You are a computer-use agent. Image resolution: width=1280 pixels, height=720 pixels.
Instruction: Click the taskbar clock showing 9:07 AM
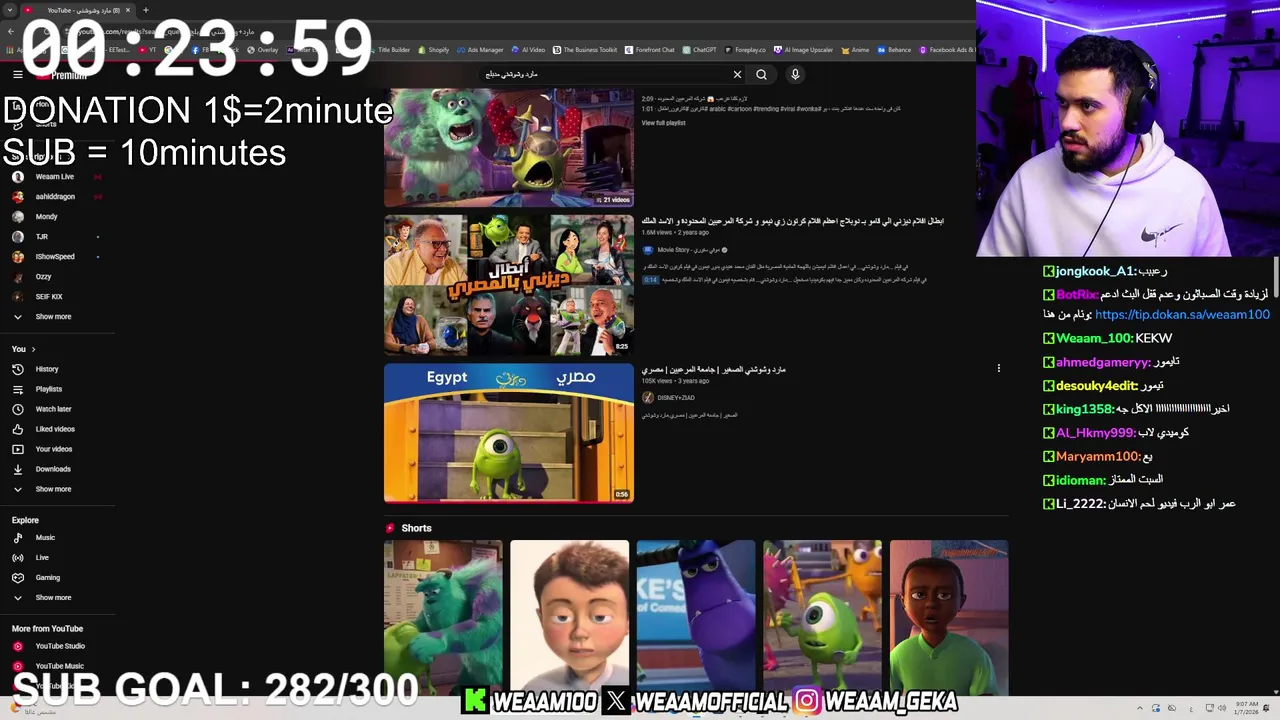(x=1246, y=708)
